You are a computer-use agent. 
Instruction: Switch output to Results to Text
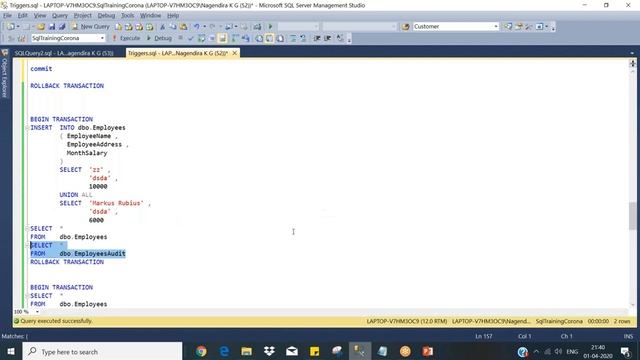click(259, 38)
